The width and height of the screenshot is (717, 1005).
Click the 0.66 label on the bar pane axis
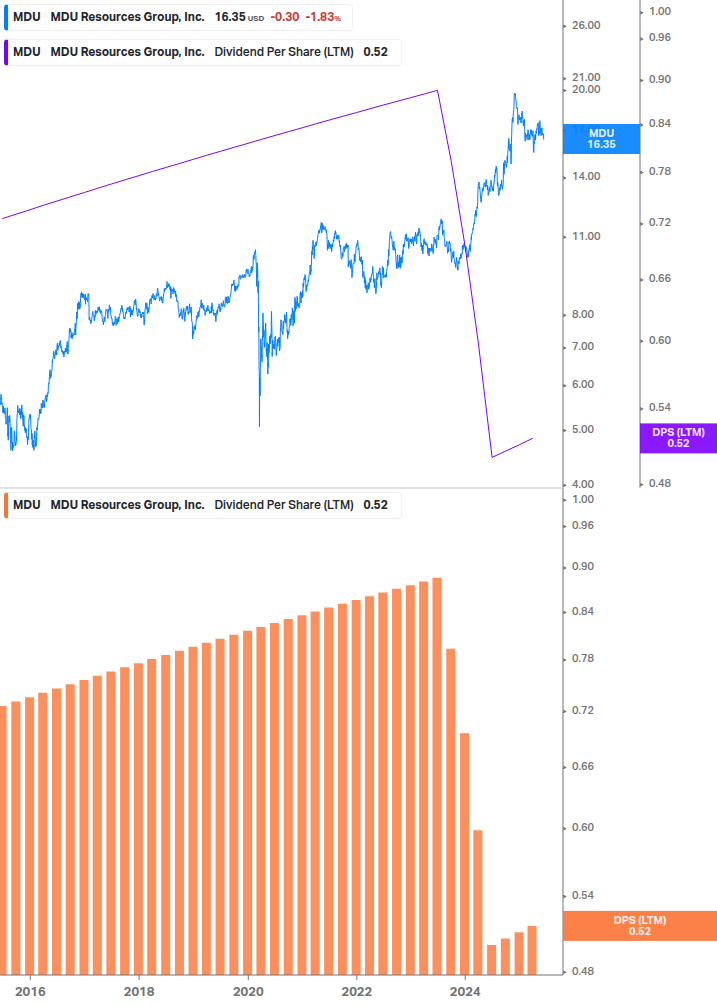tap(583, 767)
